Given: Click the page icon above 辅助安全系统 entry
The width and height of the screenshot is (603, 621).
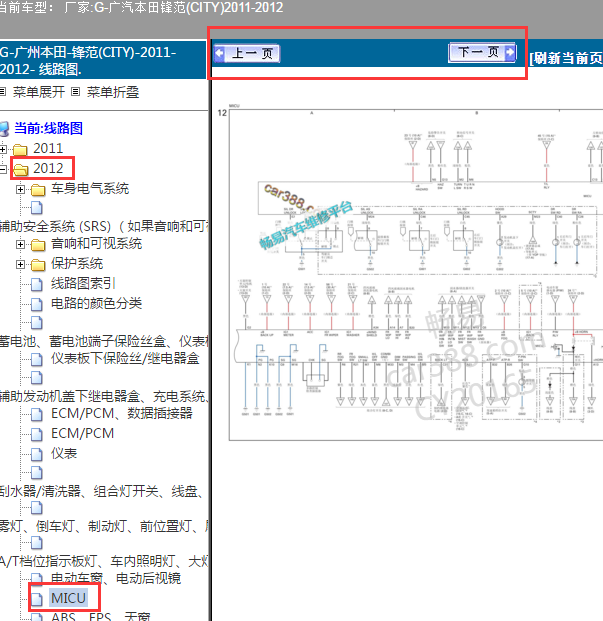Looking at the screenshot, I should 37,207.
